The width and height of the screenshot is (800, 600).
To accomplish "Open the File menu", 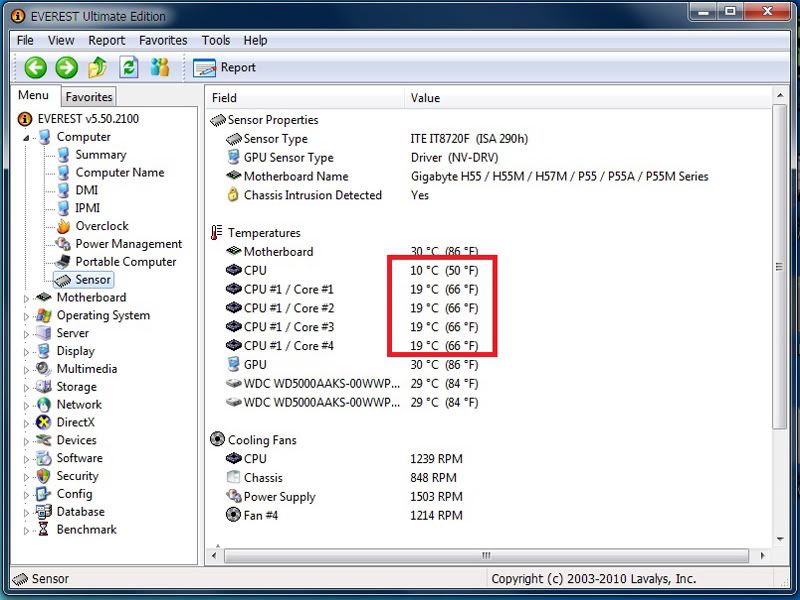I will [25, 40].
